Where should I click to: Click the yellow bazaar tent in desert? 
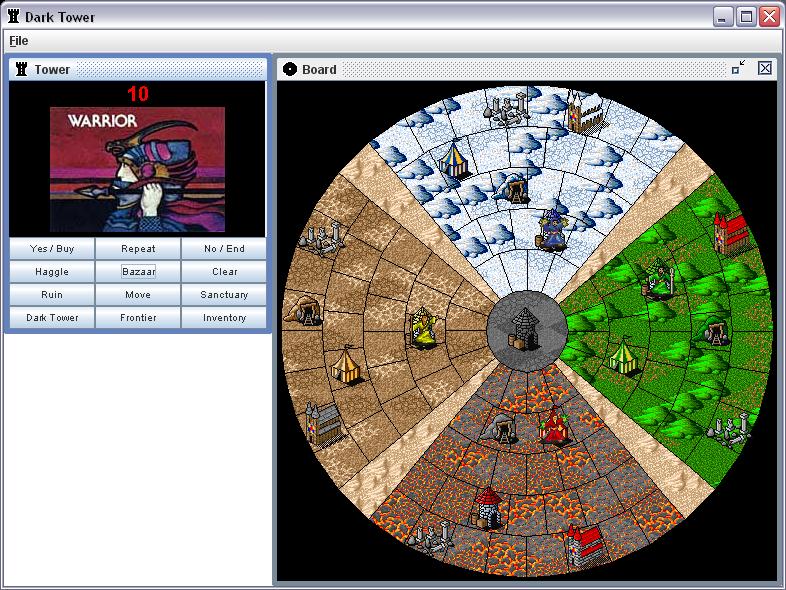[347, 364]
